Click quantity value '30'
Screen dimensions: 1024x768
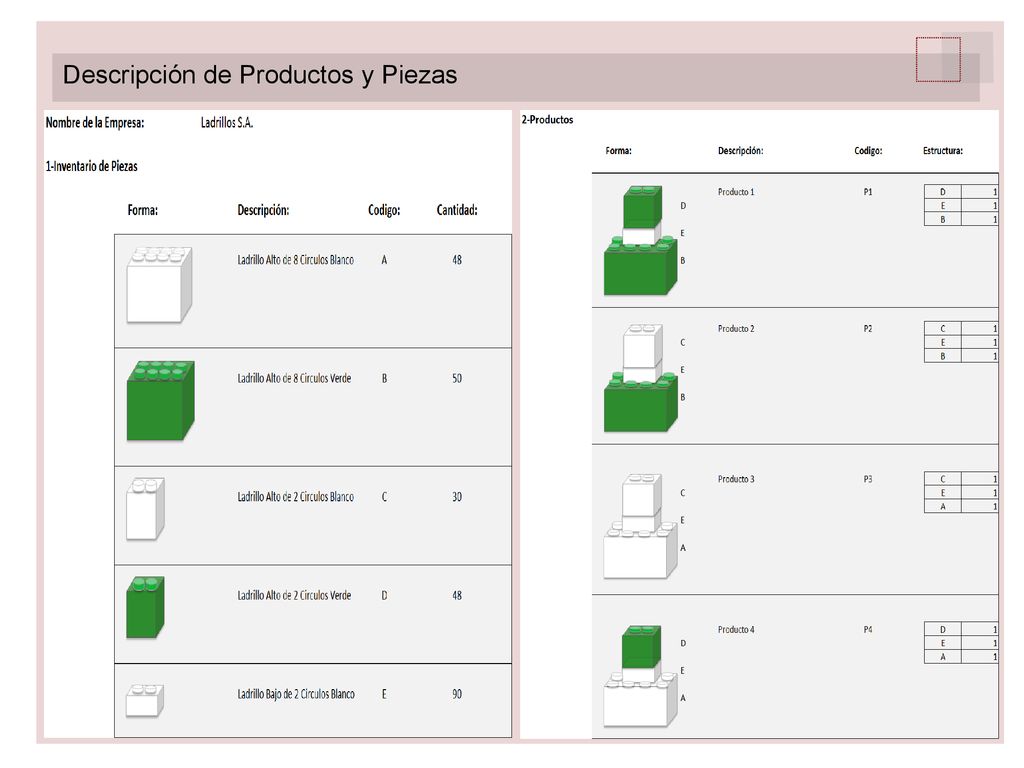click(x=457, y=497)
